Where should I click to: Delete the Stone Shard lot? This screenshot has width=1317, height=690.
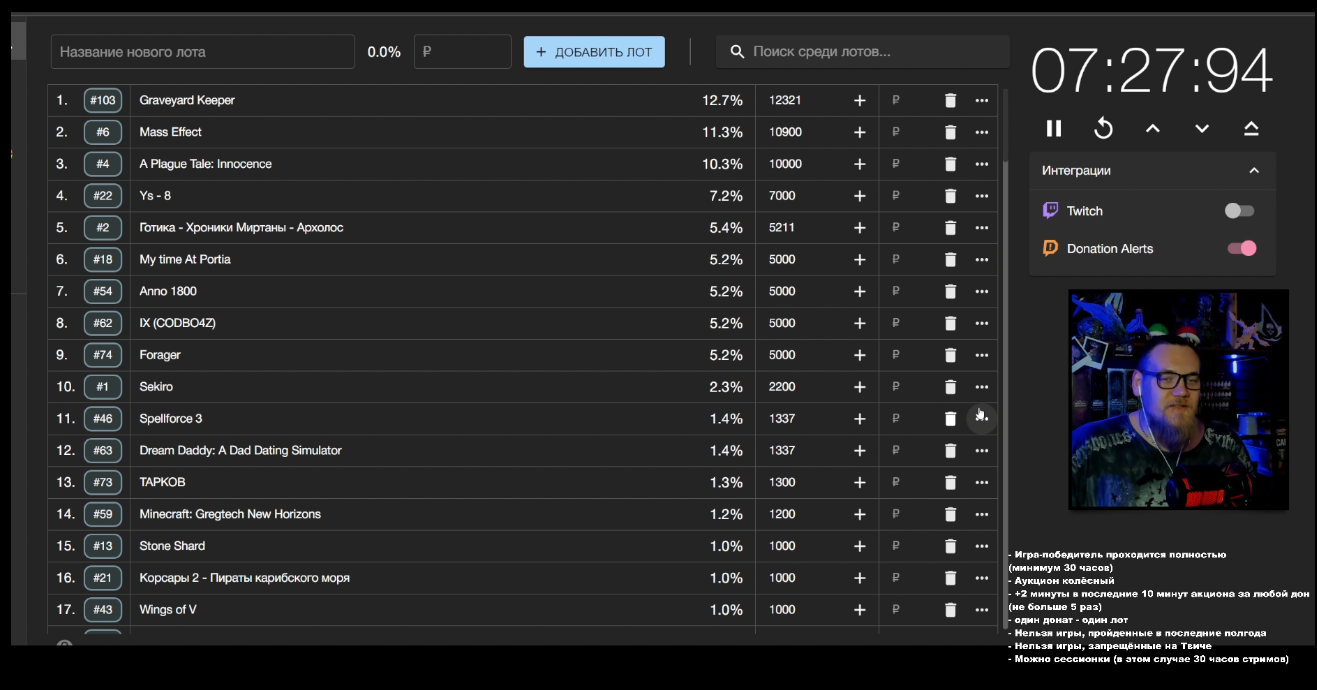(x=950, y=546)
